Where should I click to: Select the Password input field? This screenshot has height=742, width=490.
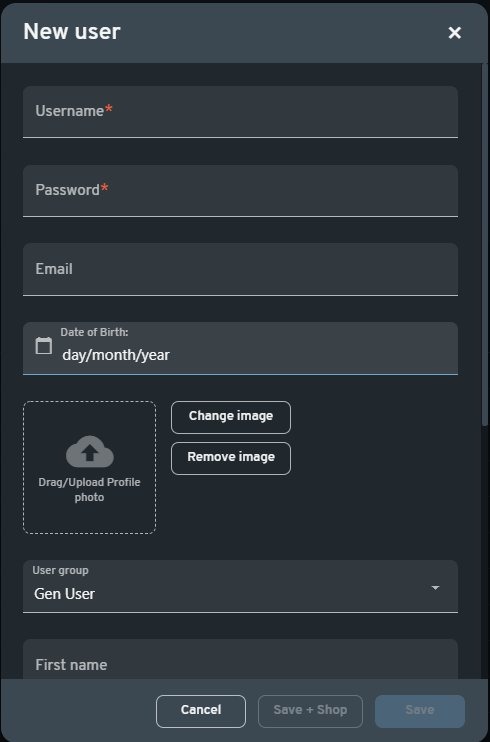(240, 191)
